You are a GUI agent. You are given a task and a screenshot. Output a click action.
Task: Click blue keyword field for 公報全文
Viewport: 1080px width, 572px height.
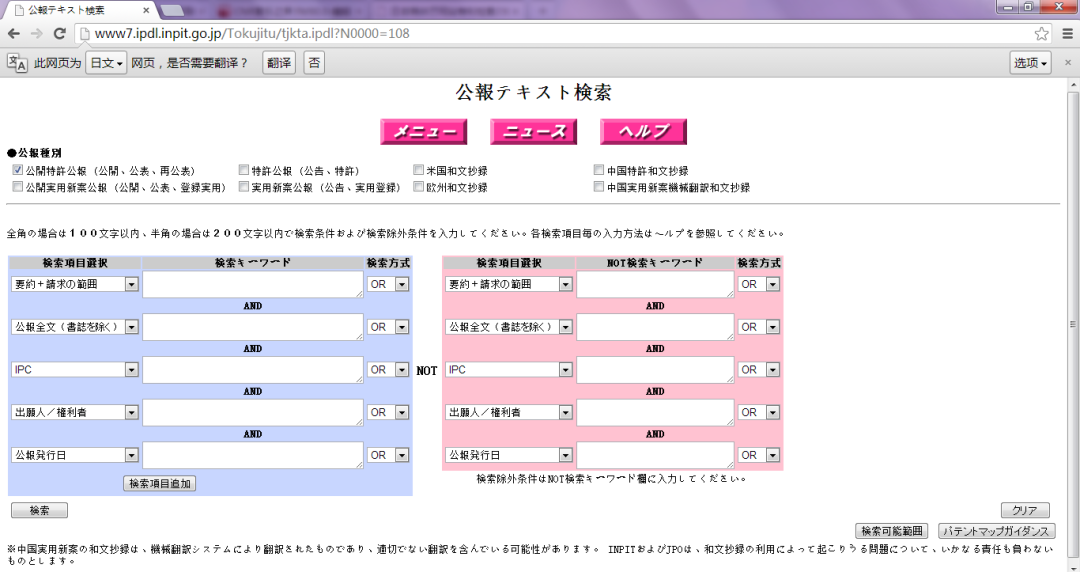(x=253, y=327)
